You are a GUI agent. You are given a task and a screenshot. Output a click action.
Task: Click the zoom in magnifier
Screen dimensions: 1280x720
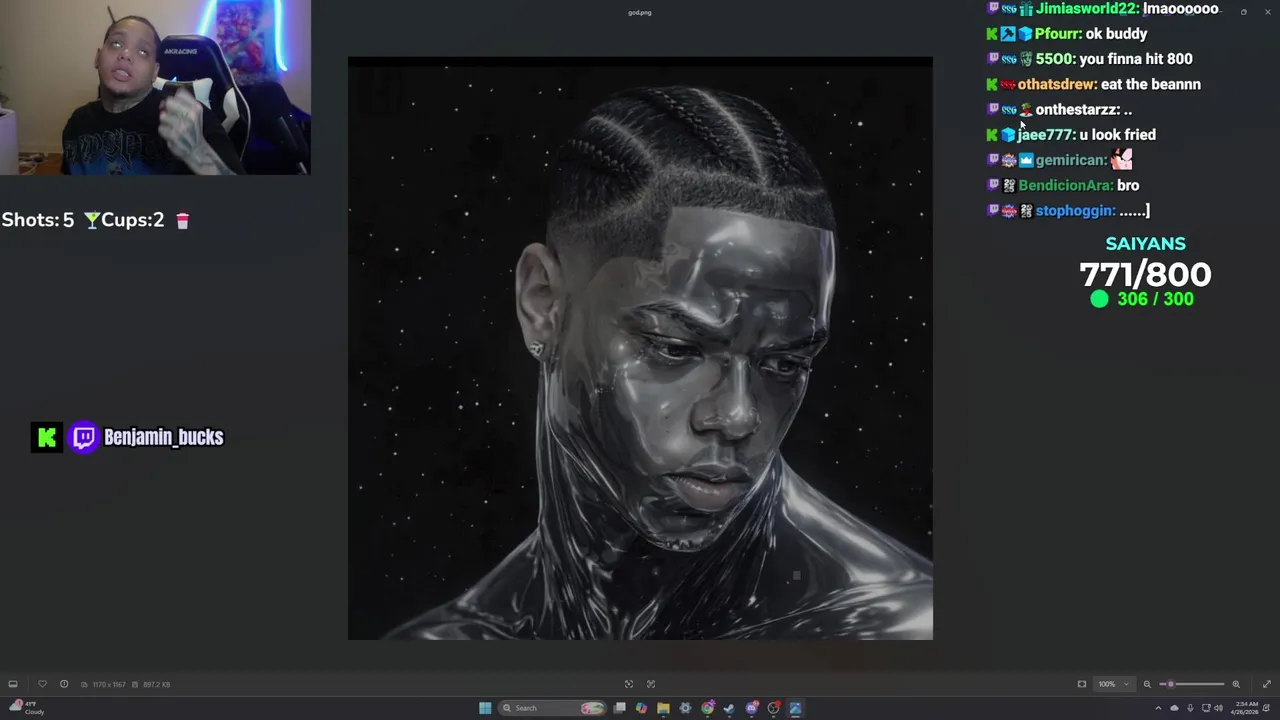(1236, 684)
